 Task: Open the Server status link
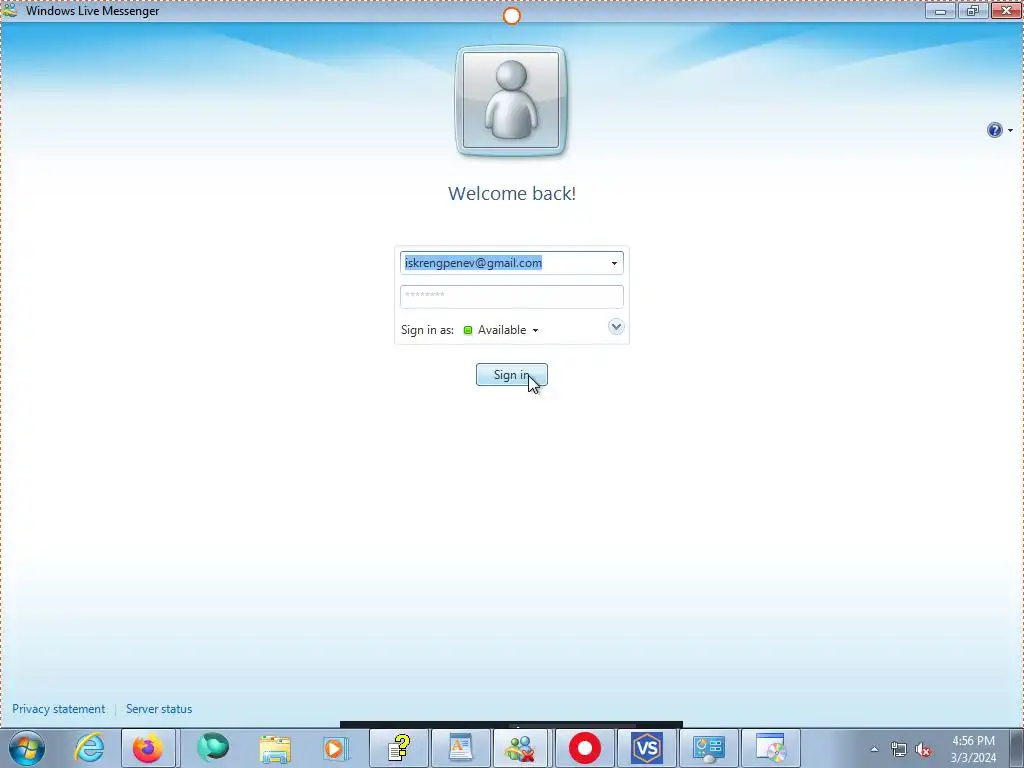pos(159,709)
